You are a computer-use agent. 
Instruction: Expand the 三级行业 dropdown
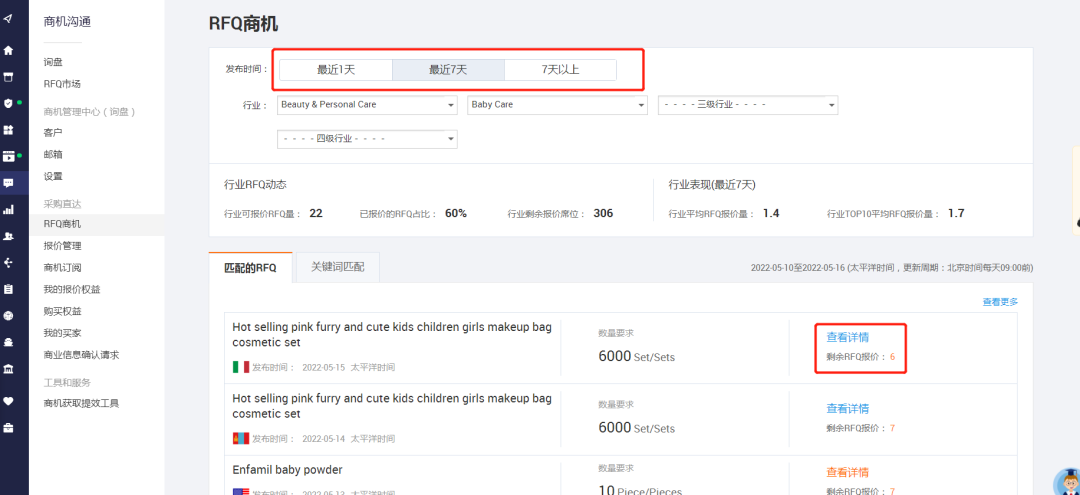coord(748,105)
